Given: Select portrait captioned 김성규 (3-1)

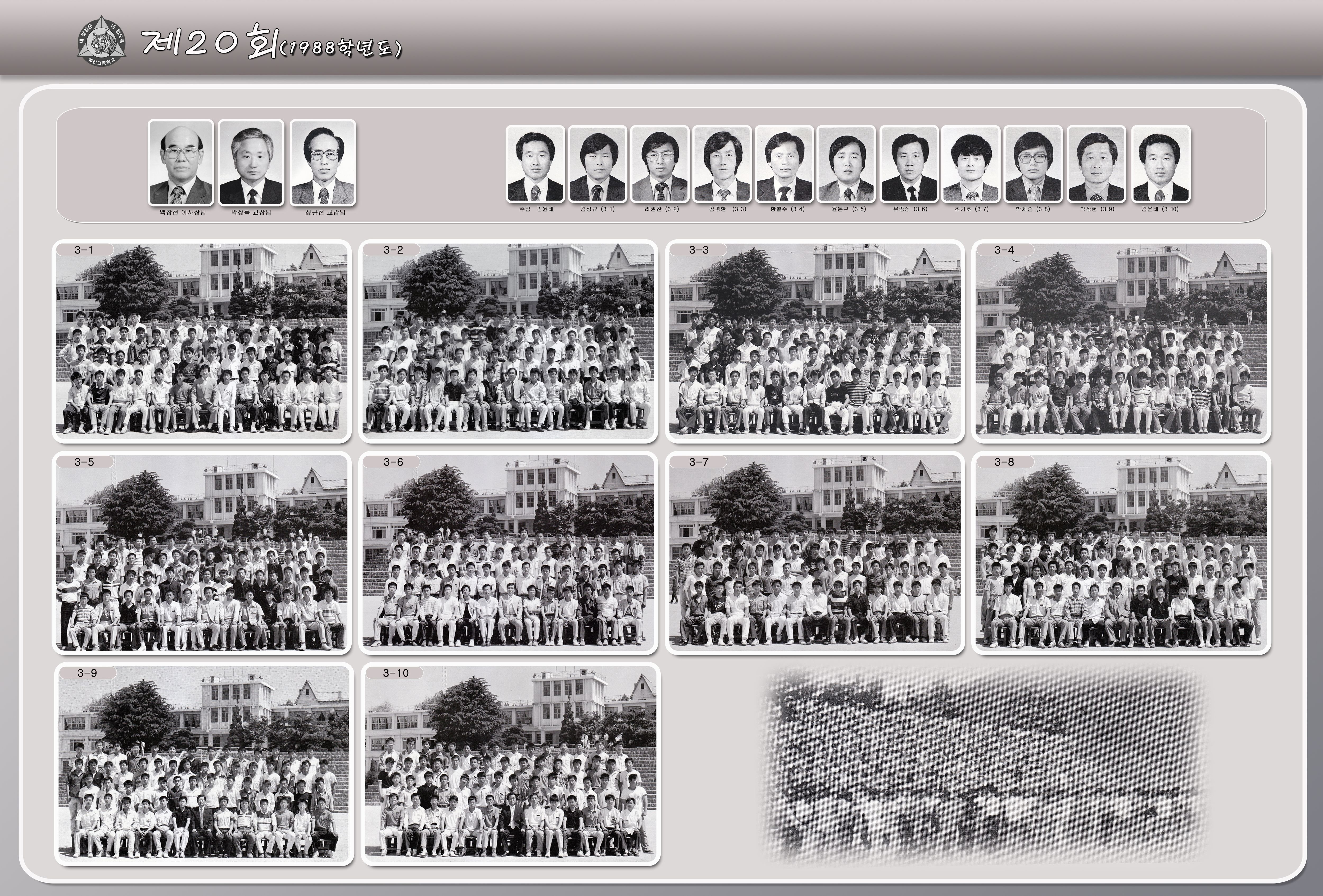Looking at the screenshot, I should click(597, 164).
